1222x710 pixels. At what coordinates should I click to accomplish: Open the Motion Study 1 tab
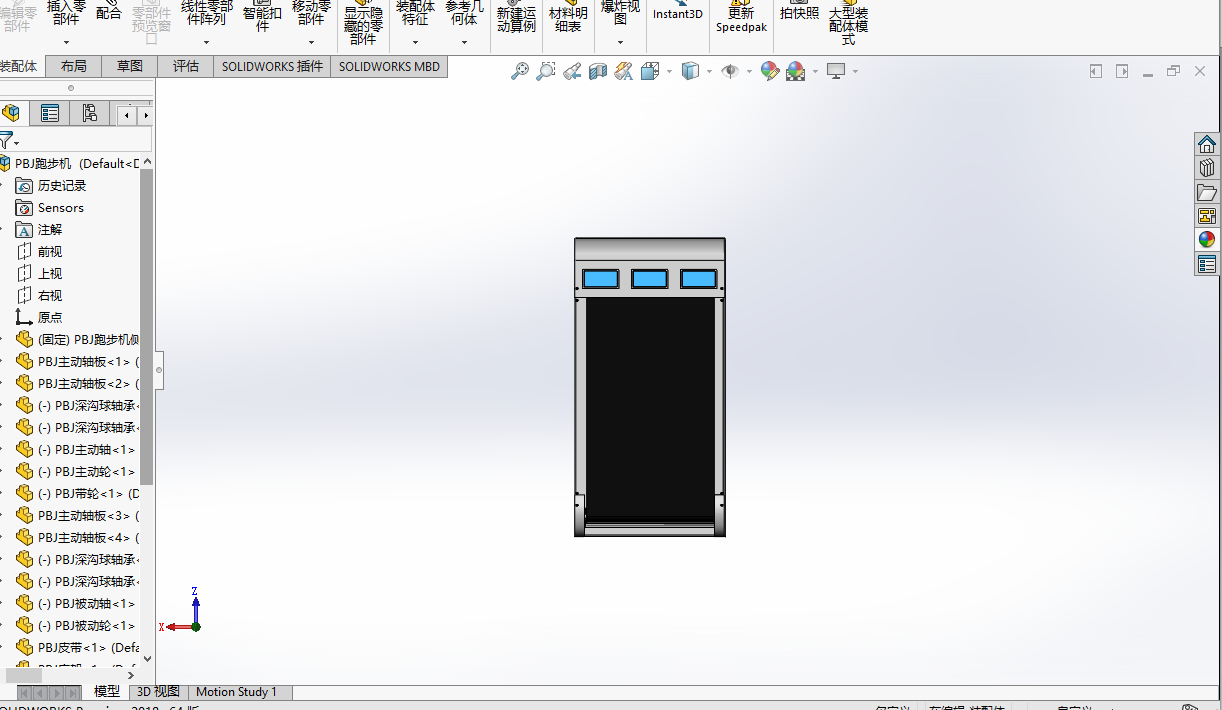click(236, 692)
